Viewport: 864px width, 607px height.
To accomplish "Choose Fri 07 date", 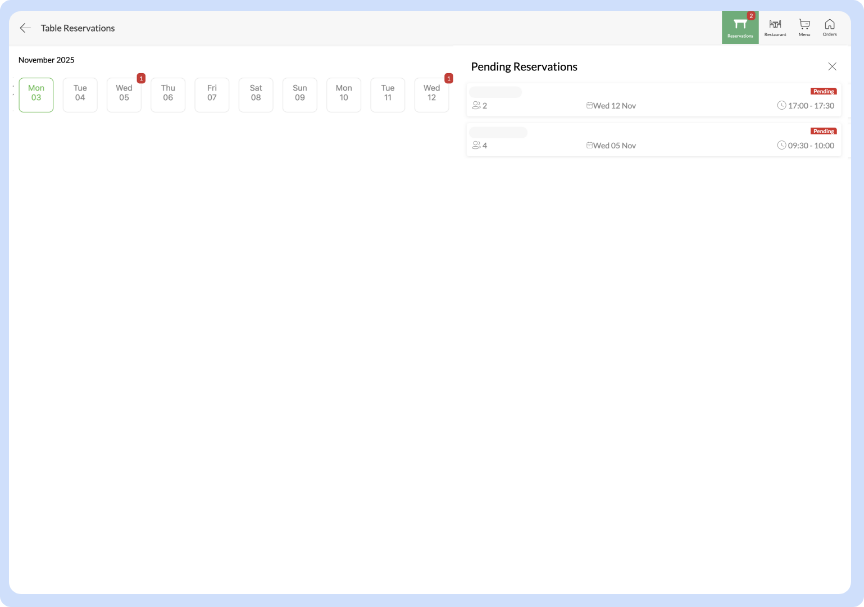I will [x=212, y=95].
